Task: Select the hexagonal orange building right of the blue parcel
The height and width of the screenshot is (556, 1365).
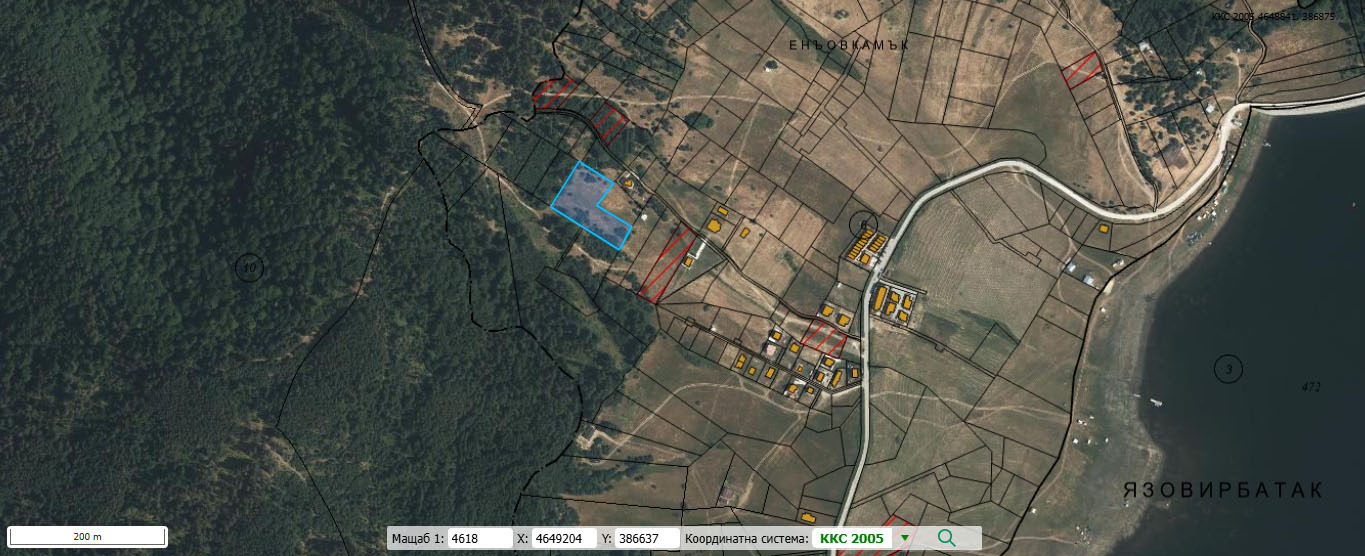Action: coord(720,212)
